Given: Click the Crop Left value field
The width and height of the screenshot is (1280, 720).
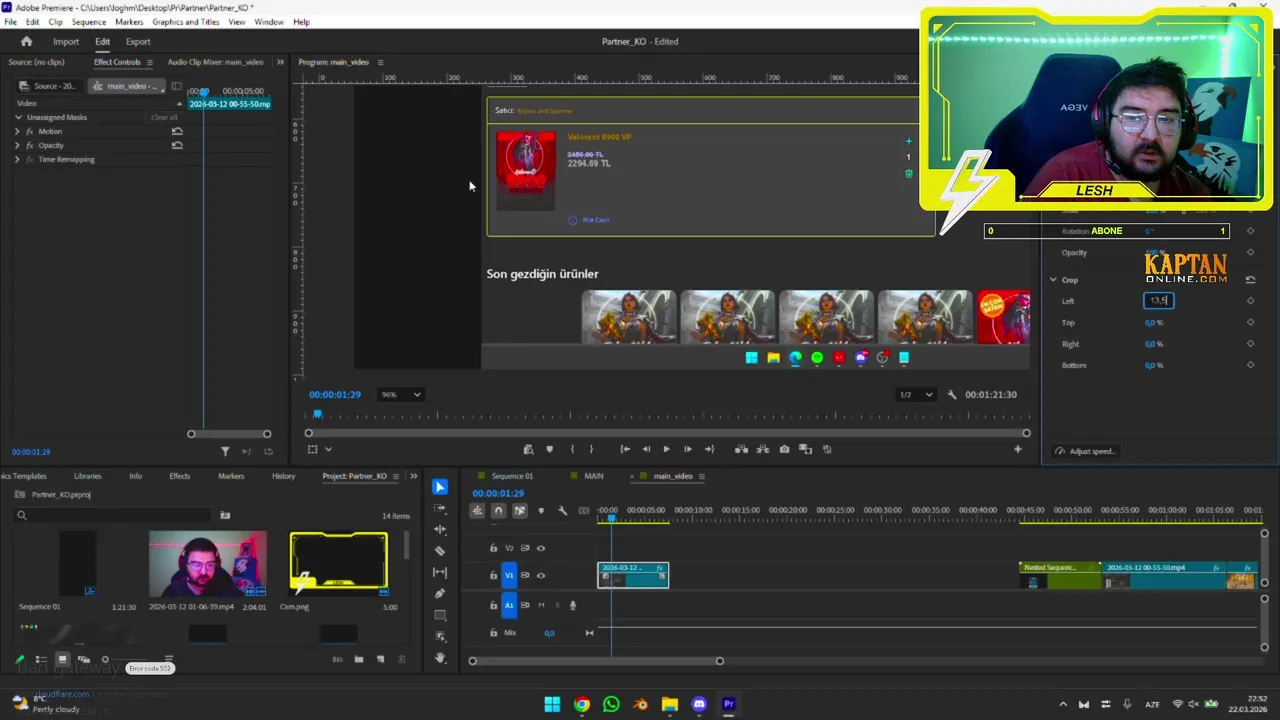Looking at the screenshot, I should [x=1158, y=301].
